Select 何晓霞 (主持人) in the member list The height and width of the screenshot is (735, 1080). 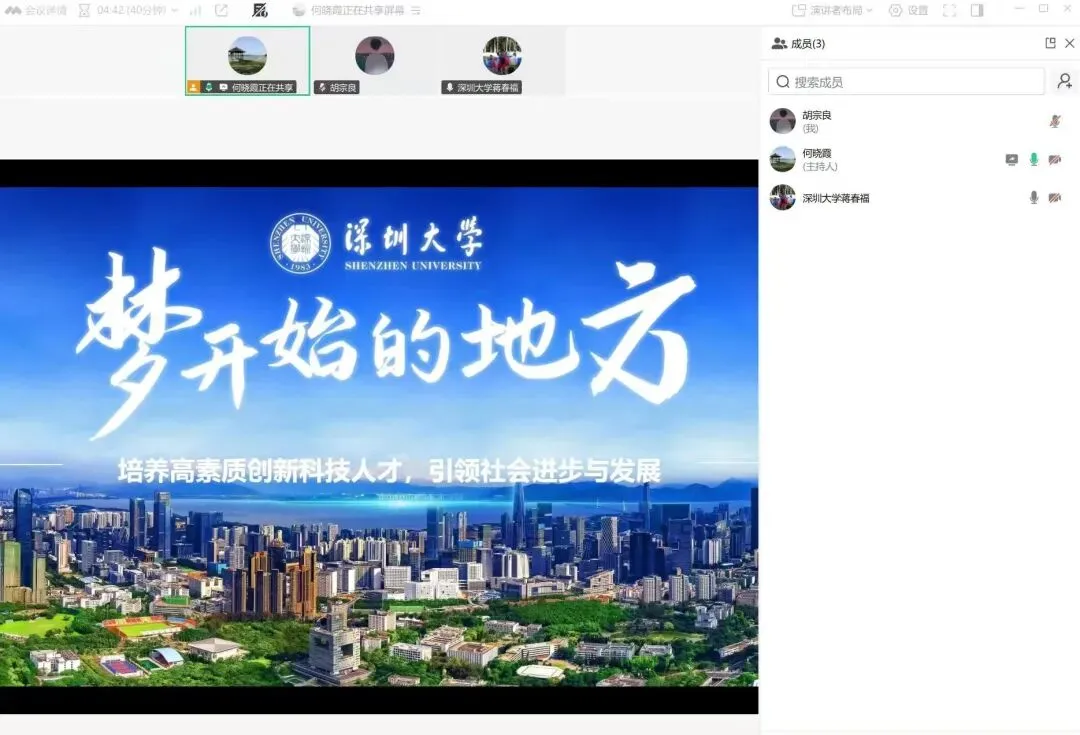(920, 159)
